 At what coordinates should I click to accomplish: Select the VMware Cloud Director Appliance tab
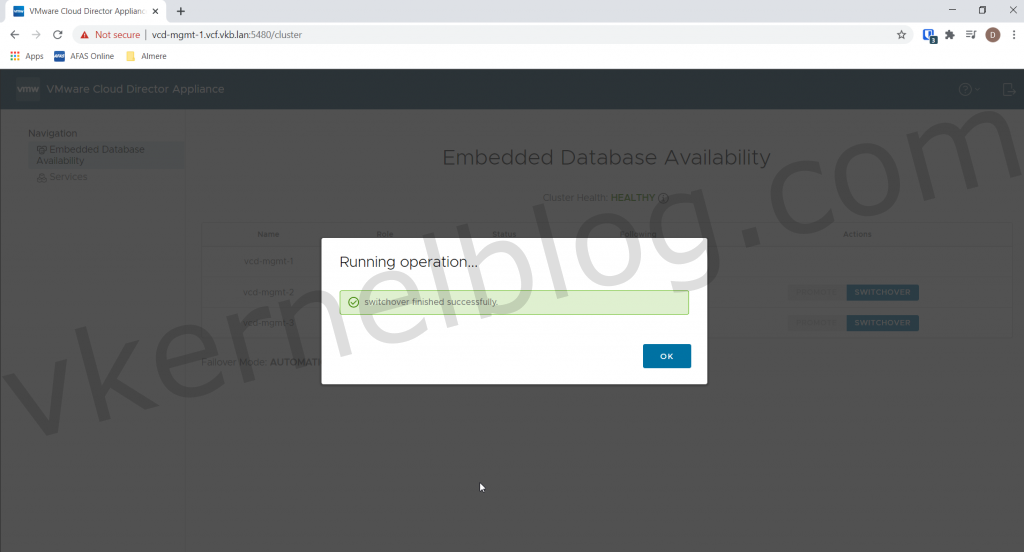[x=85, y=11]
